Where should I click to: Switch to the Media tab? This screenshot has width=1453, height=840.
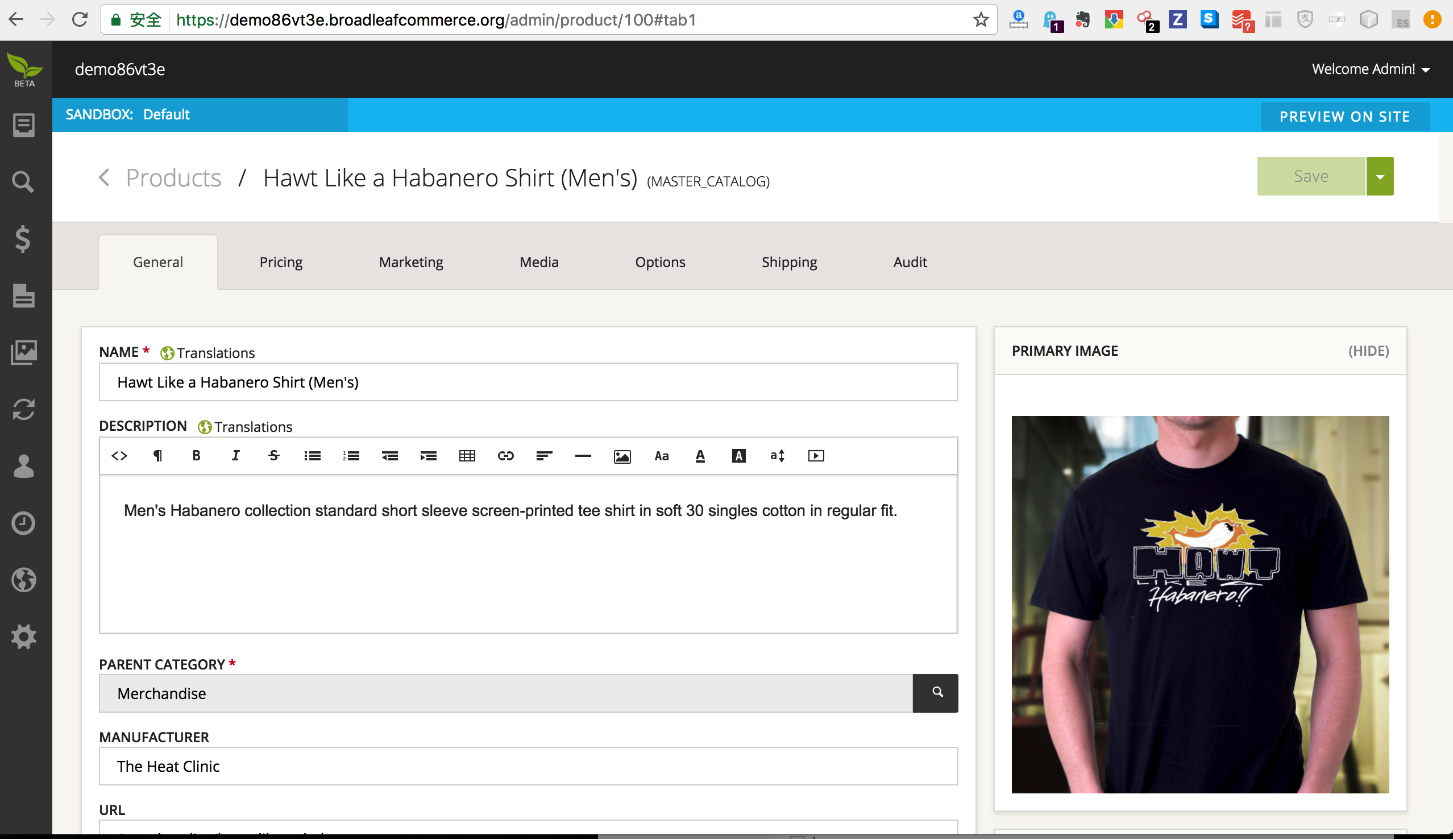click(x=538, y=263)
